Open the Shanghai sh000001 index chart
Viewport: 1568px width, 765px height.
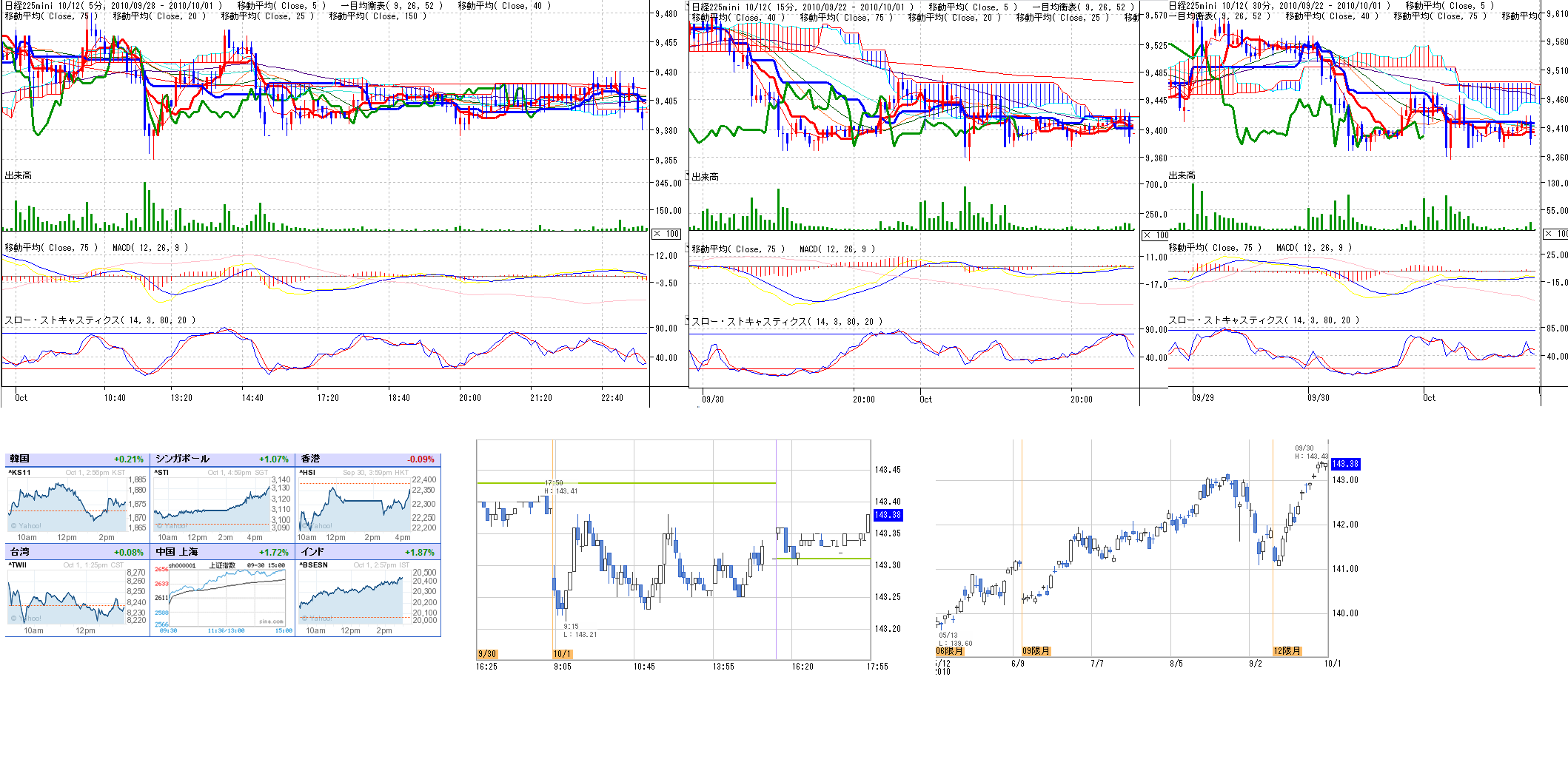(222, 597)
